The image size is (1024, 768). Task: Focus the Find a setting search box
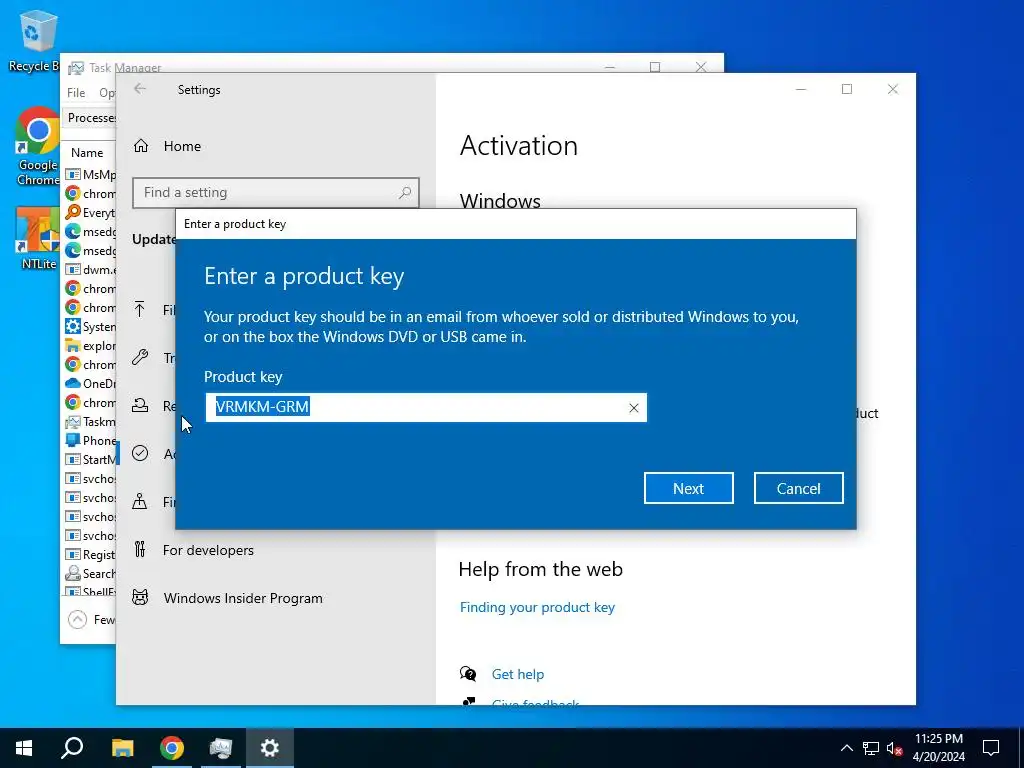[x=276, y=193]
